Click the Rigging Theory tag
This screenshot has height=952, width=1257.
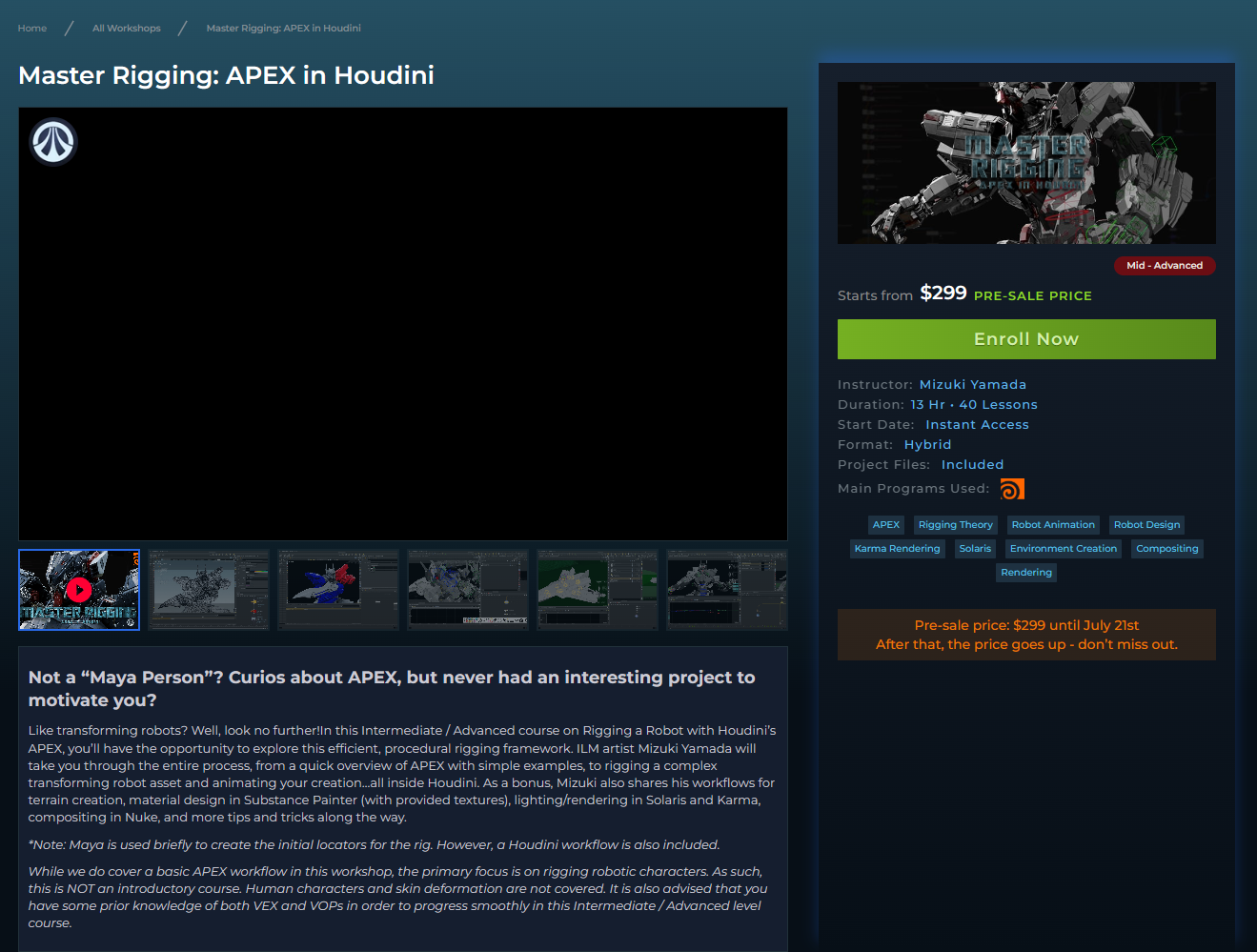pos(956,525)
